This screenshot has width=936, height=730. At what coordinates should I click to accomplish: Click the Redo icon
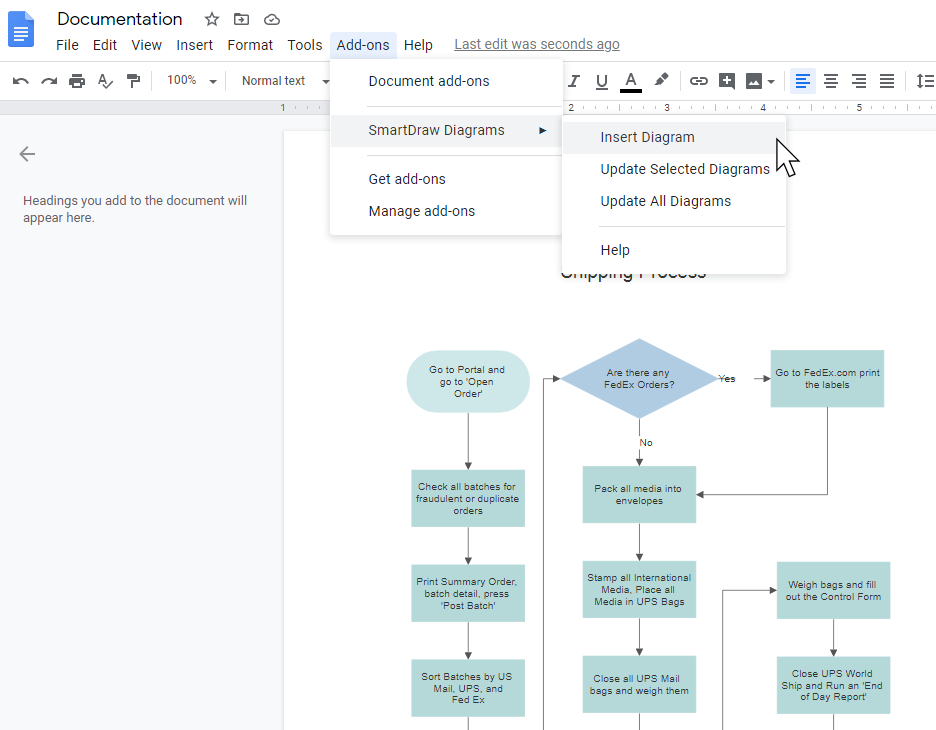pos(49,81)
